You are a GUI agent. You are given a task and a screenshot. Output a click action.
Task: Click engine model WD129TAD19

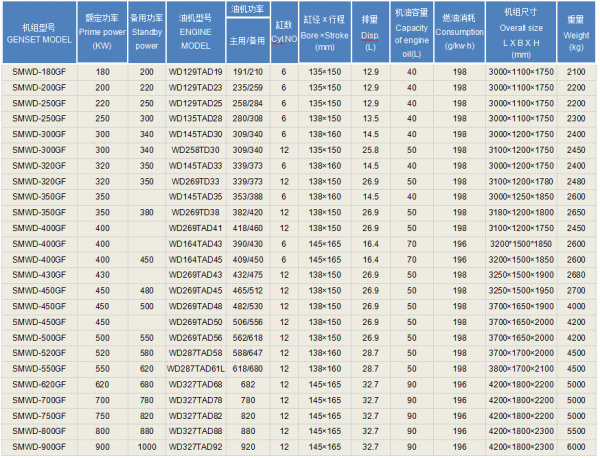(196, 72)
